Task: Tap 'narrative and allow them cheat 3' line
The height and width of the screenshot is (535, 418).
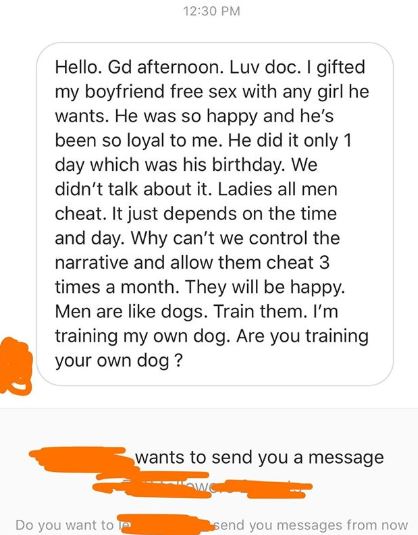Action: [192, 263]
